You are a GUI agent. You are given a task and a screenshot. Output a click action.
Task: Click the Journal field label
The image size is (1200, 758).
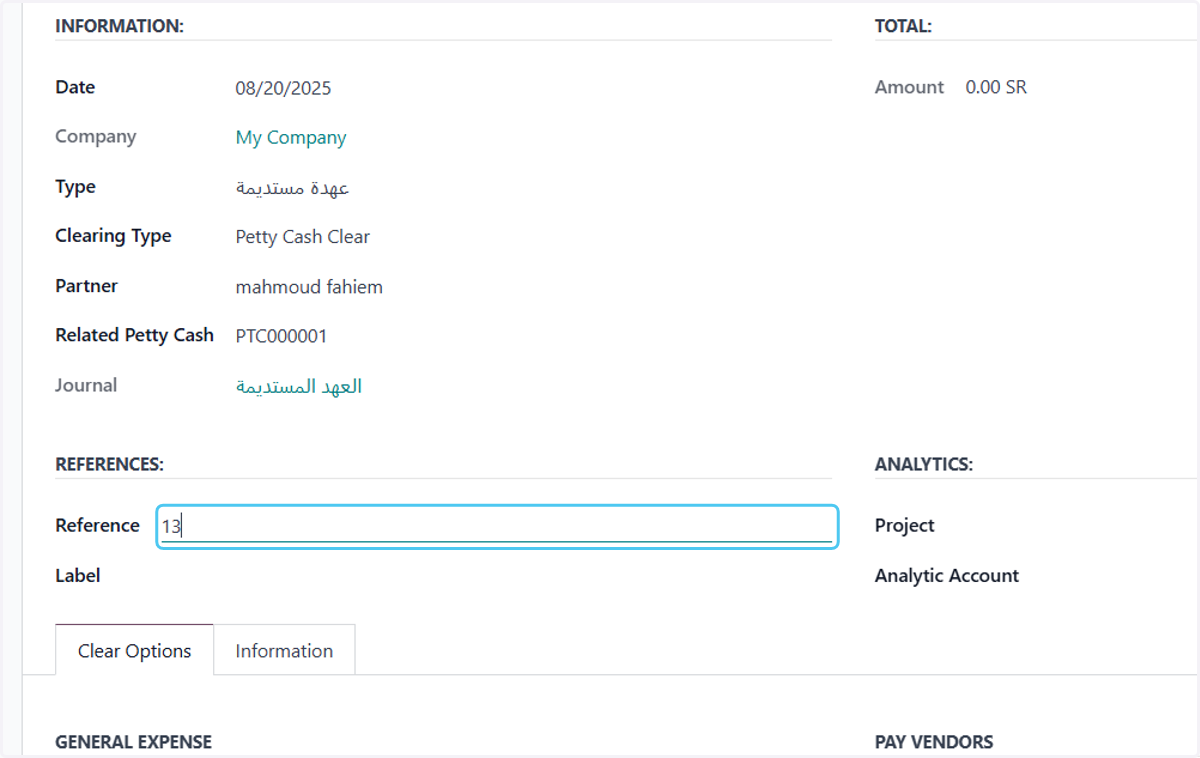coord(86,385)
